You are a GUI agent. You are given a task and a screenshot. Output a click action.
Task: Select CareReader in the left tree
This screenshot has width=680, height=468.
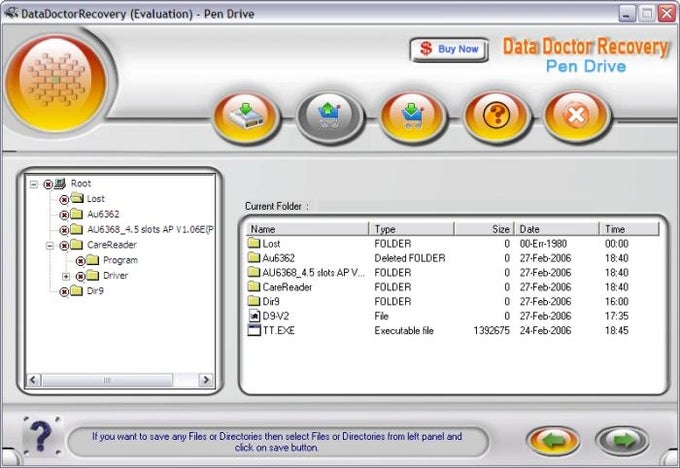pos(111,245)
